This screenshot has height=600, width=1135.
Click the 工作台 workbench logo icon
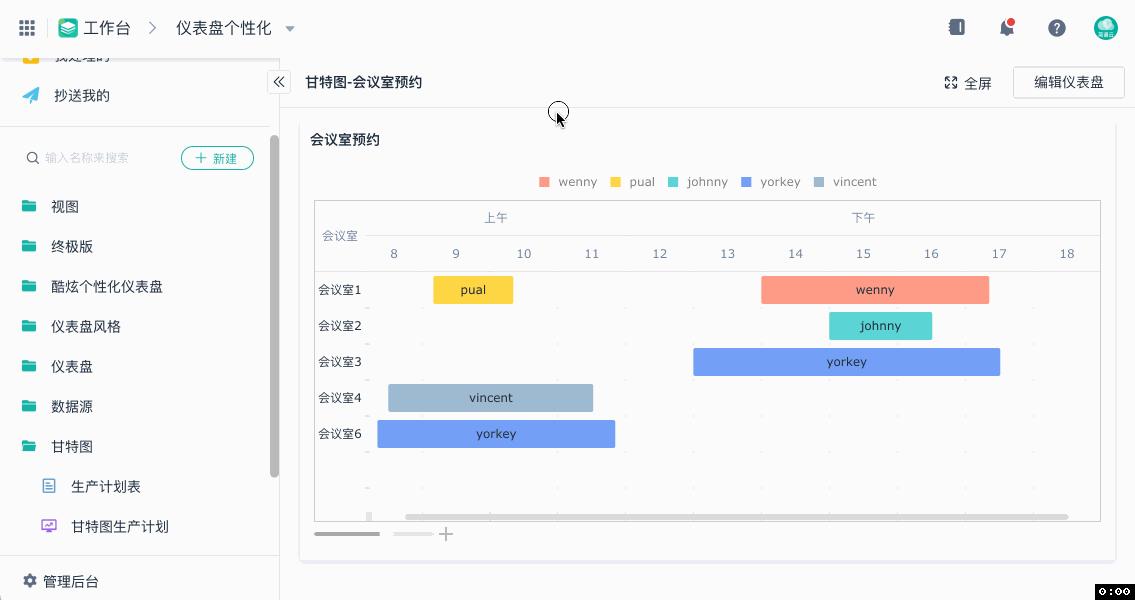(x=68, y=28)
